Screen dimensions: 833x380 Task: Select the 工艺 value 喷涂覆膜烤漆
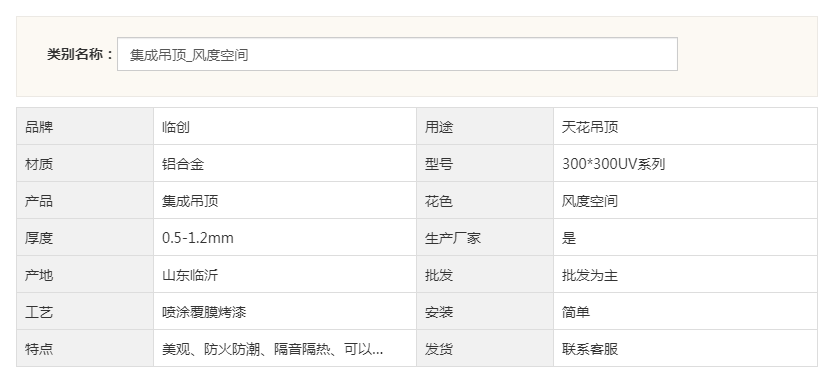204,312
